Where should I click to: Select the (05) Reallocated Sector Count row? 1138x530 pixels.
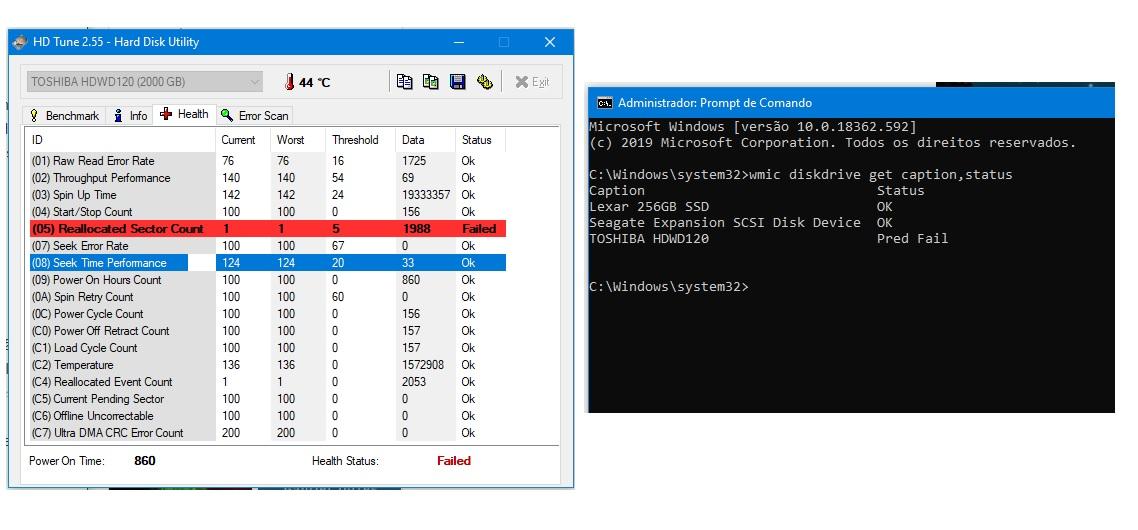268,229
